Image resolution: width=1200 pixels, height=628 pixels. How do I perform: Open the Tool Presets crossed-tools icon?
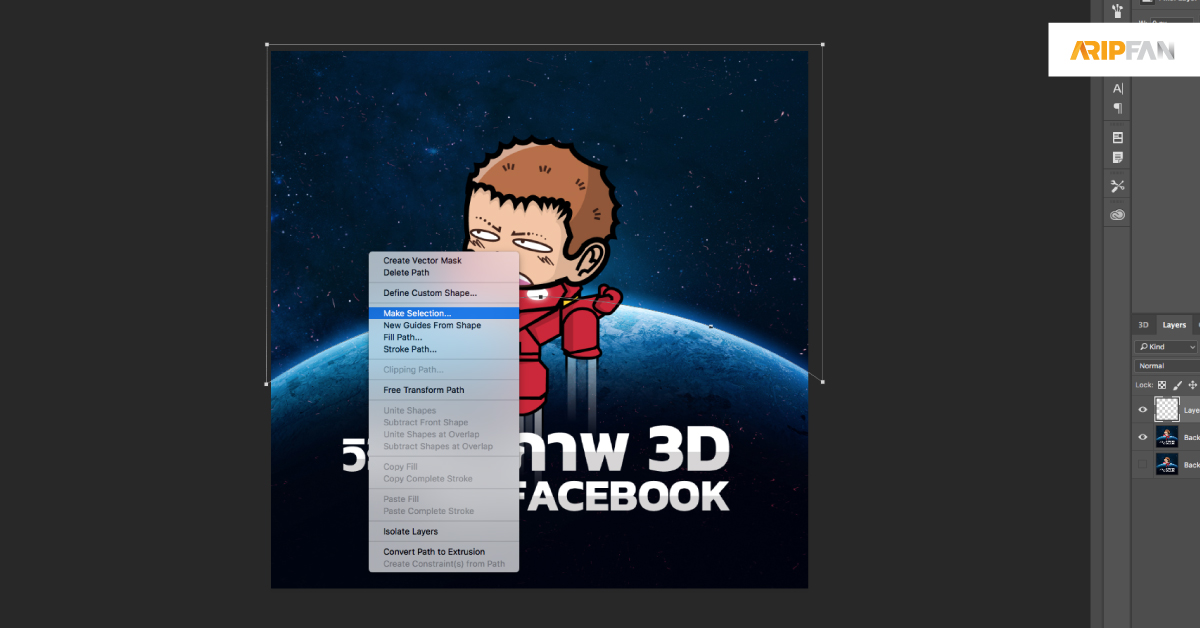pyautogui.click(x=1118, y=186)
